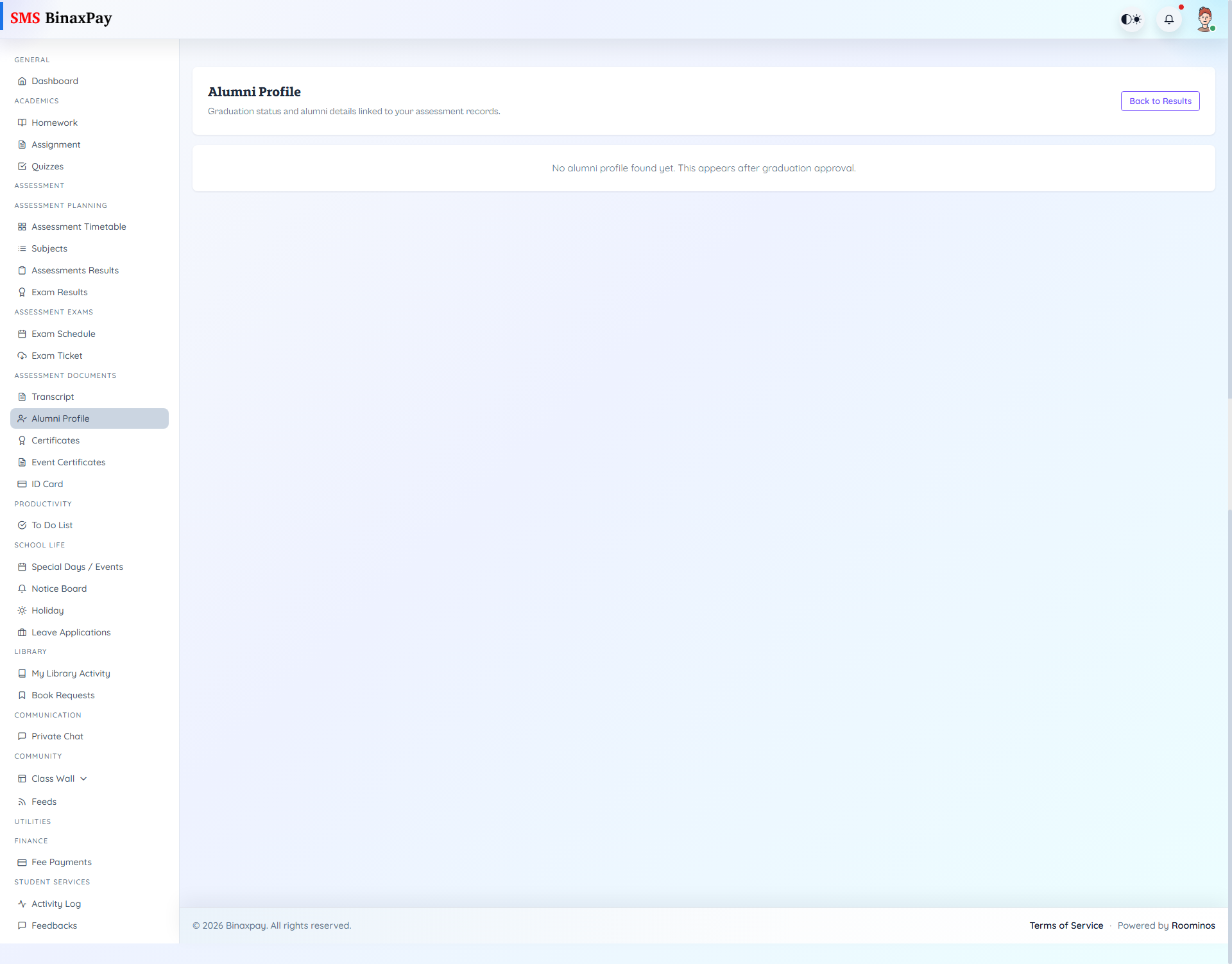Click the Quizzes checkmark icon

22,166
